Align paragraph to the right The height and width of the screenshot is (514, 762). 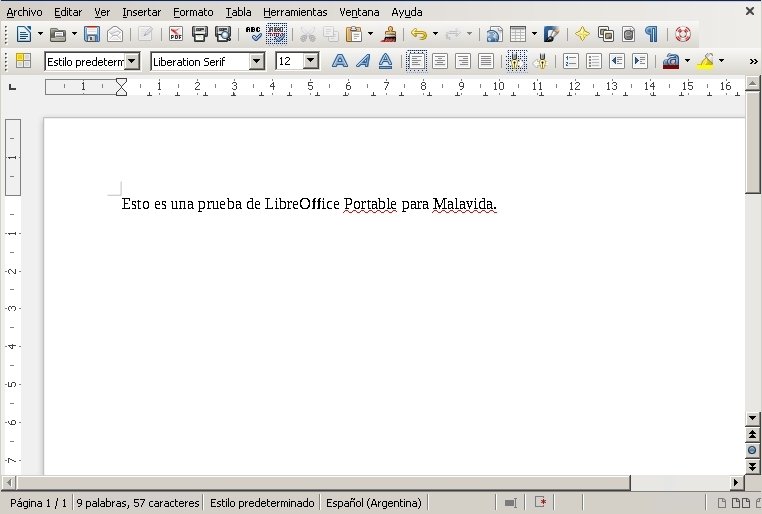[x=463, y=61]
